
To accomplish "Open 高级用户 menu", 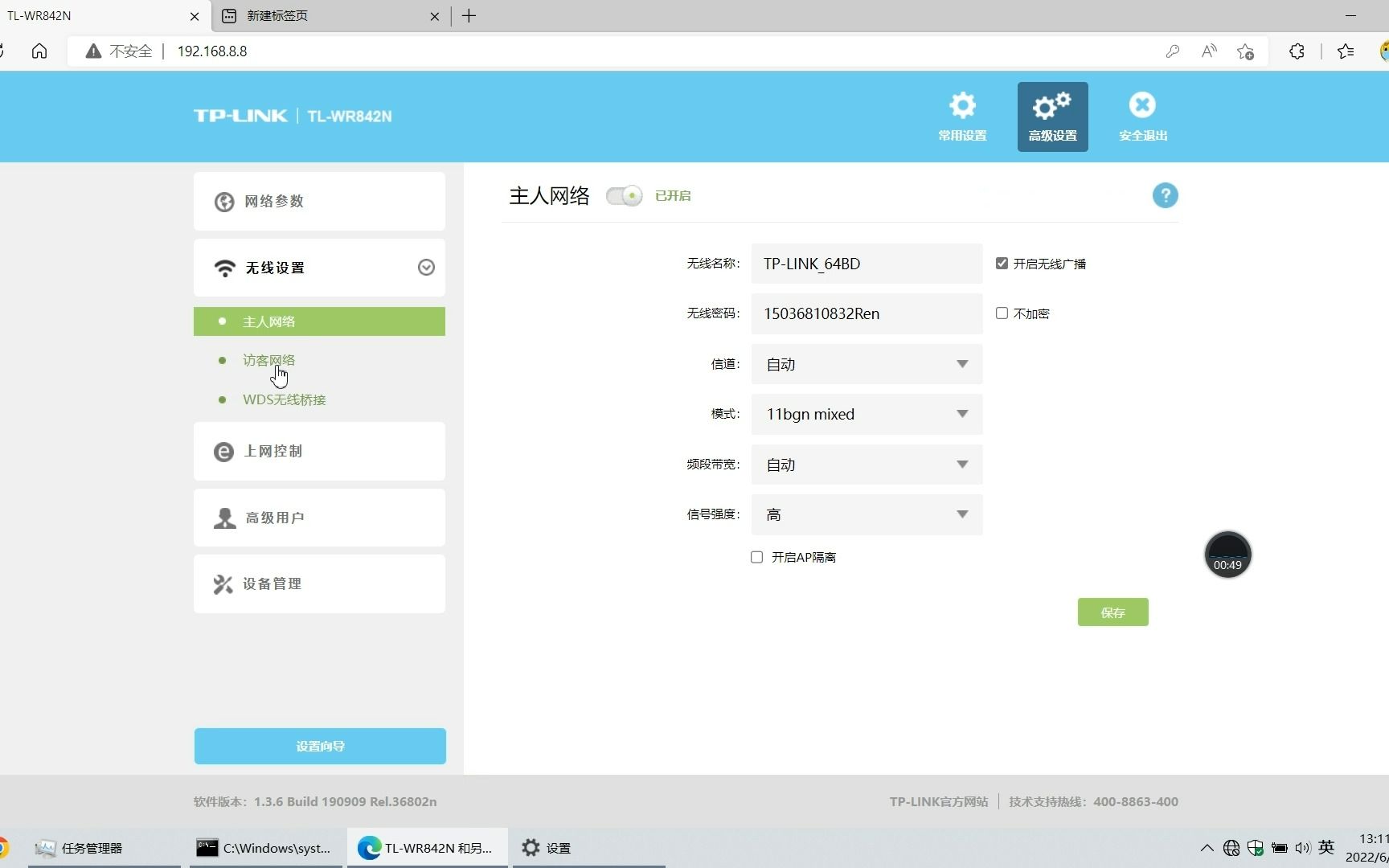I will pyautogui.click(x=319, y=518).
